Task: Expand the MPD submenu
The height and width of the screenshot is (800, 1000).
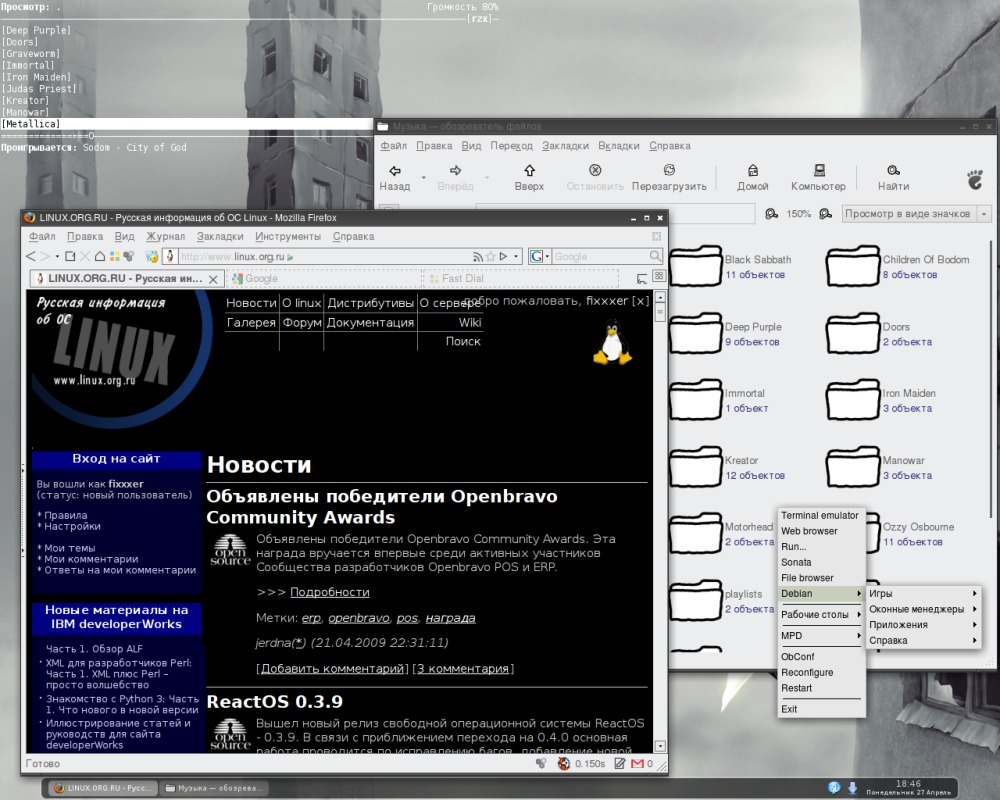Action: click(x=821, y=635)
